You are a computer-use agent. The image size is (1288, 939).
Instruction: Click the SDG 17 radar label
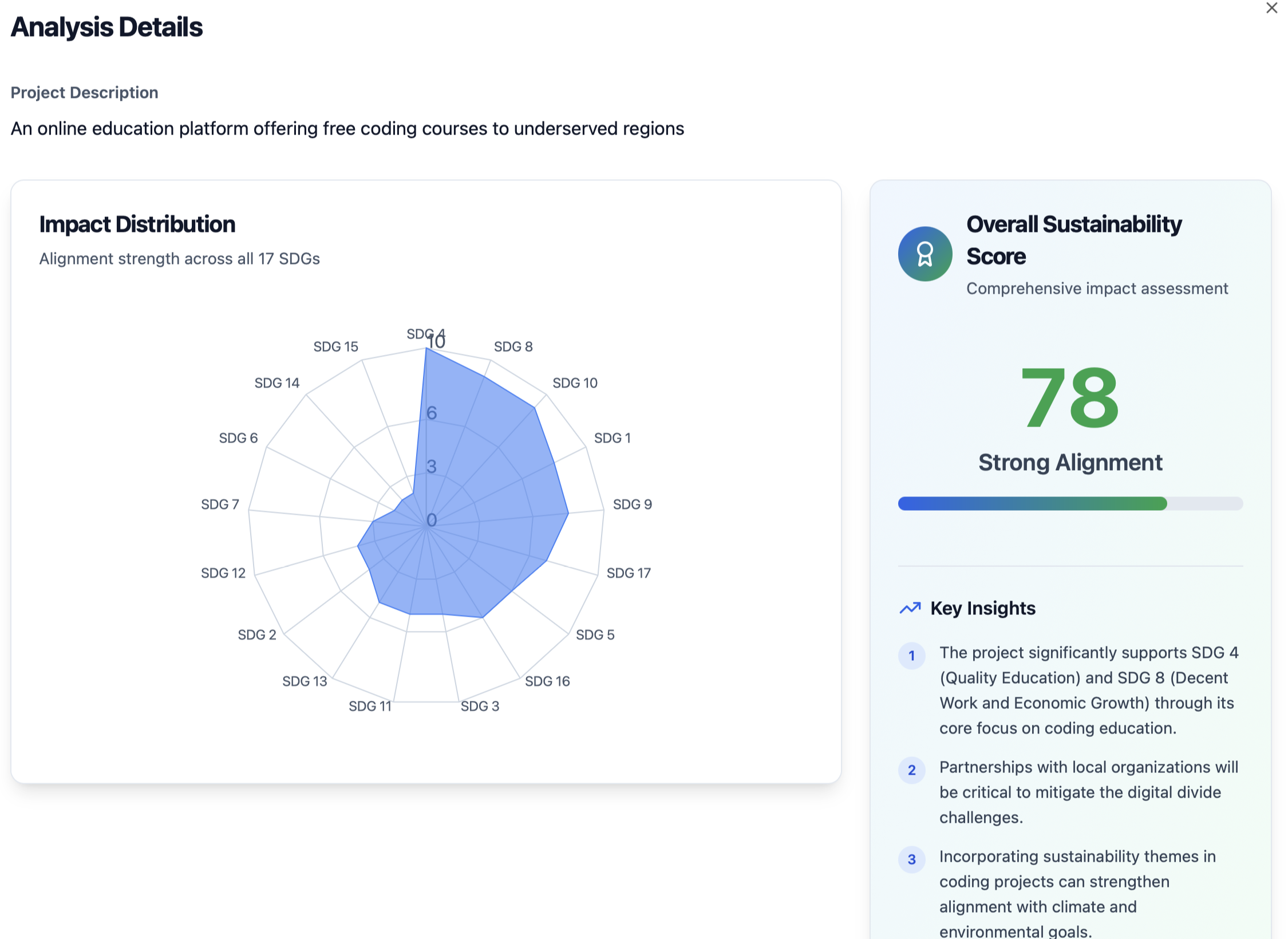[x=629, y=573]
